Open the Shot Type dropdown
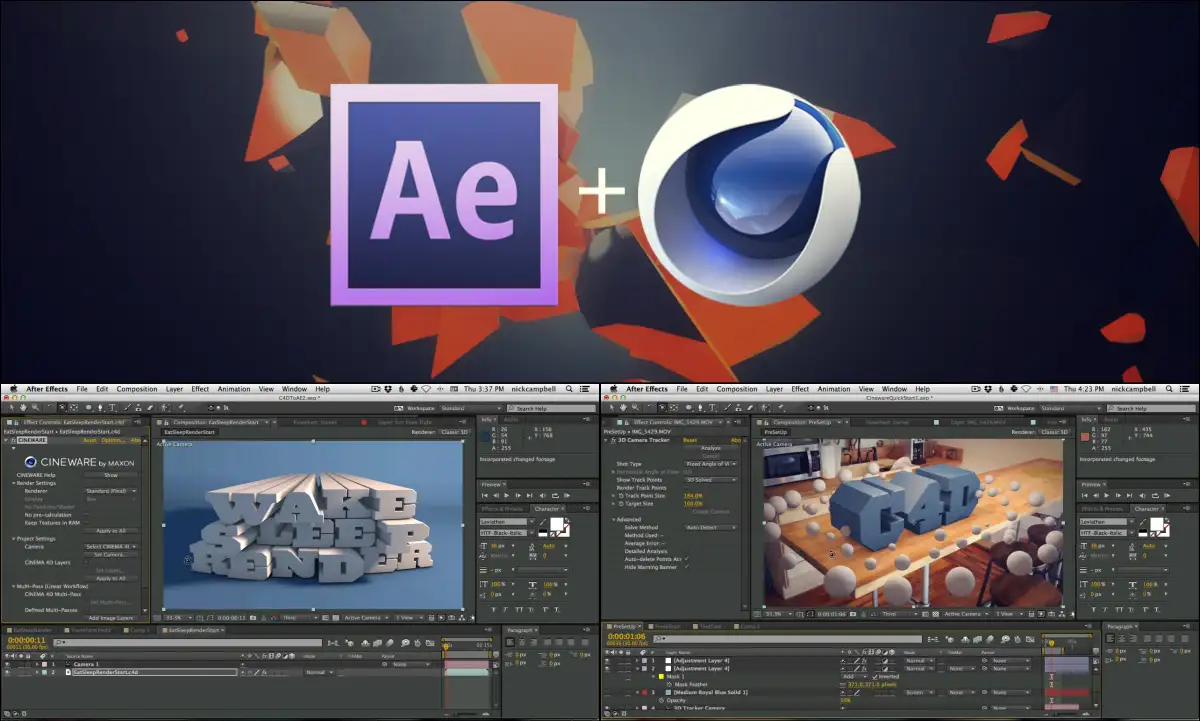 (711, 464)
